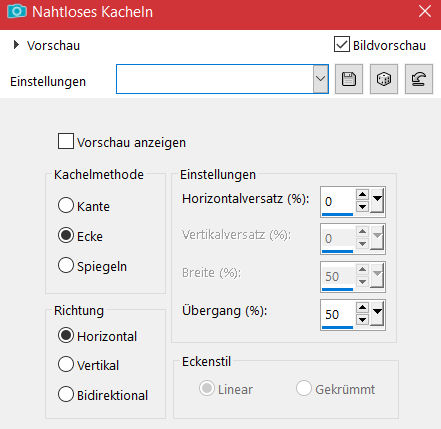Image resolution: width=441 pixels, height=429 pixels.
Task: Decrease Übergang value with down arrow
Action: point(362,320)
